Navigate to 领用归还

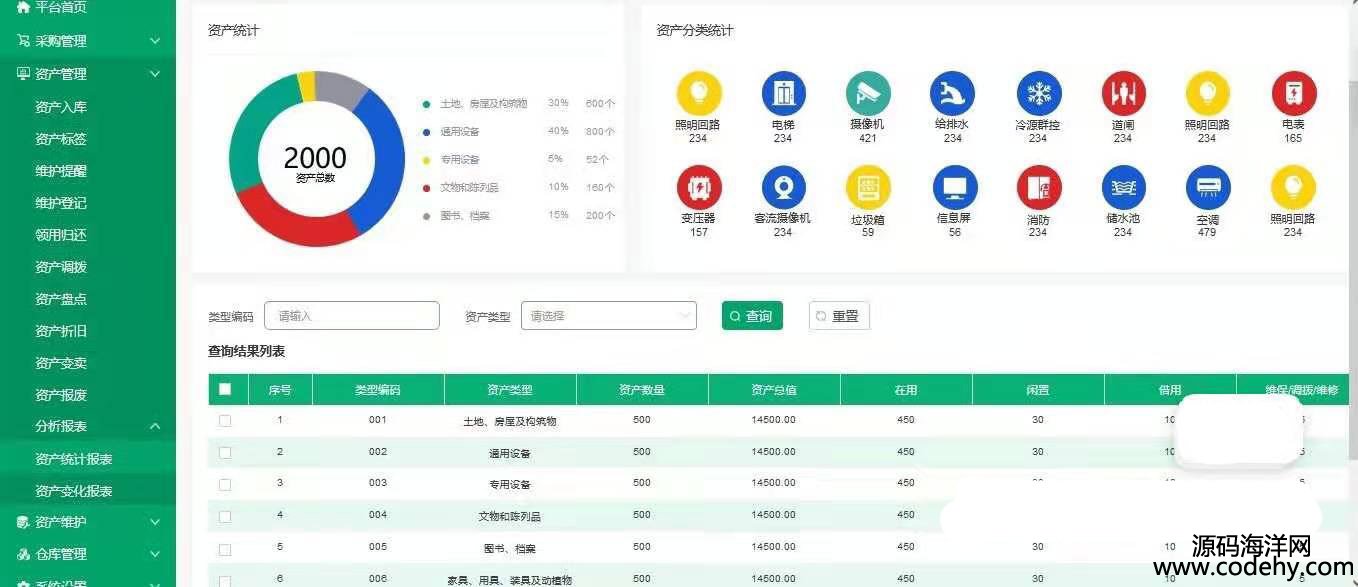[61, 235]
